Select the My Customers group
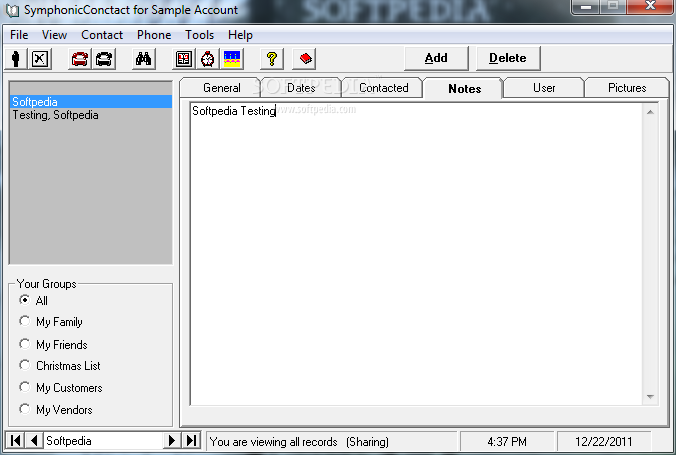 pos(25,387)
